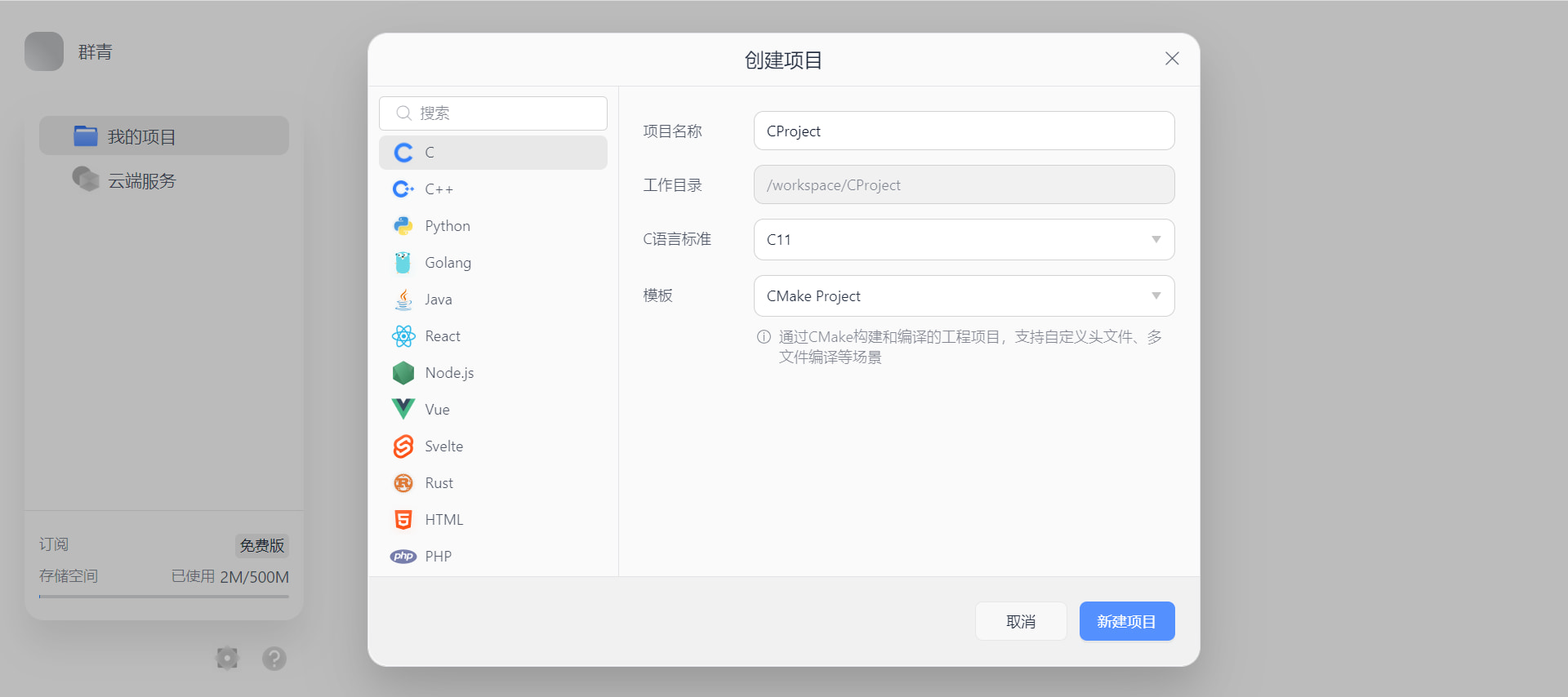Select the Rust gear icon
Viewport: 1568px width, 697px height.
(x=403, y=483)
